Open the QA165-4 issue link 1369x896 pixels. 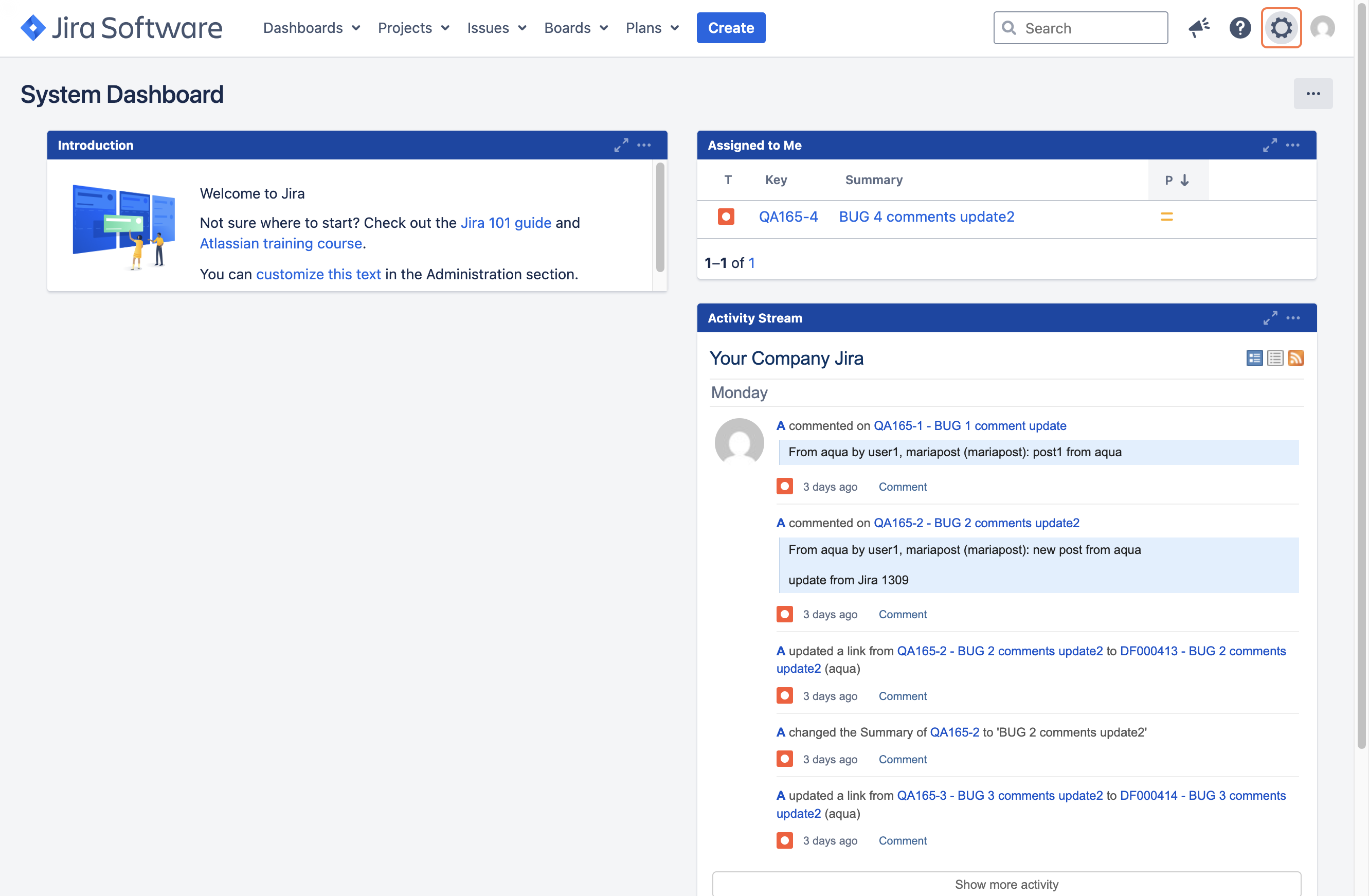pos(787,217)
